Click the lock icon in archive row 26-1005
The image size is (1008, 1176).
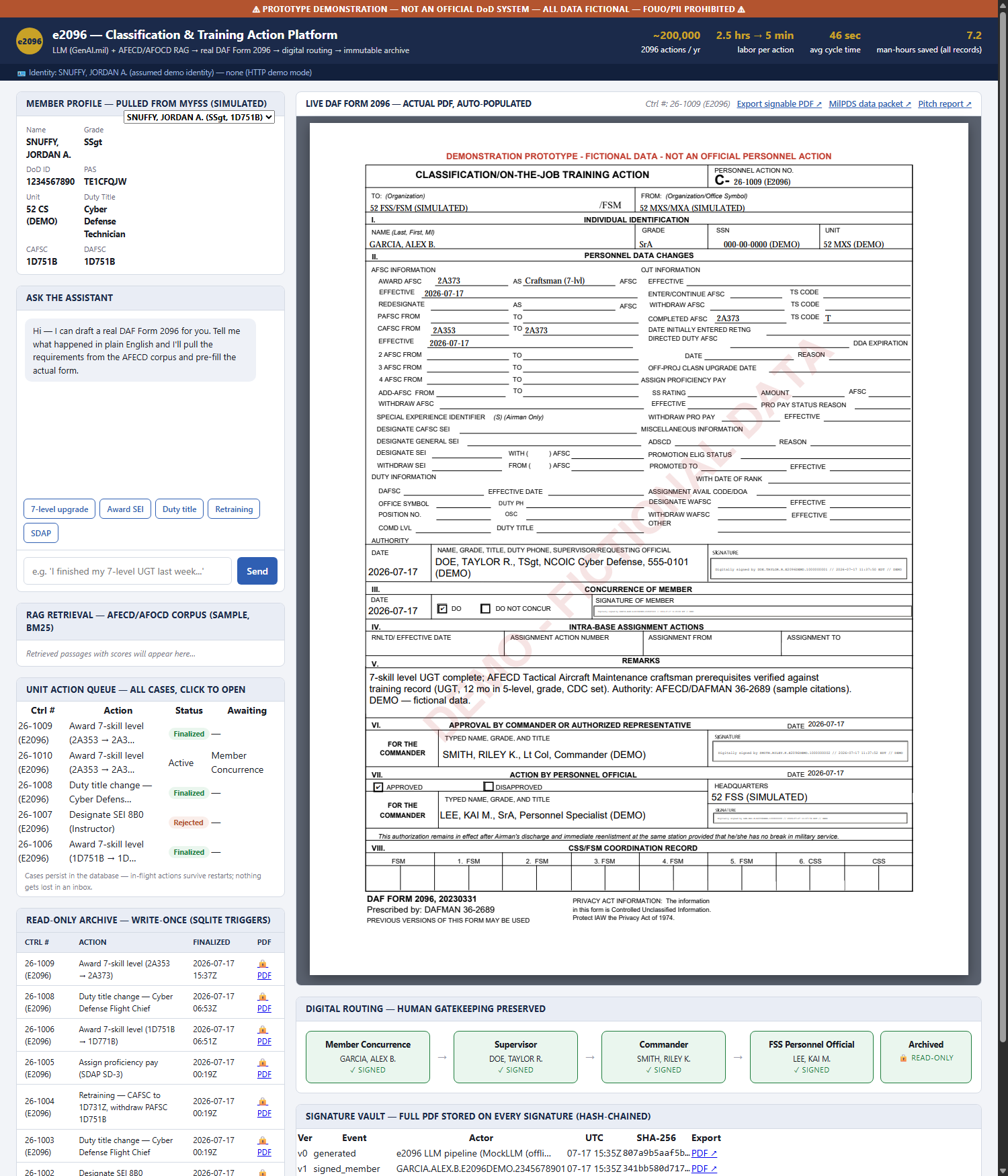click(263, 1062)
